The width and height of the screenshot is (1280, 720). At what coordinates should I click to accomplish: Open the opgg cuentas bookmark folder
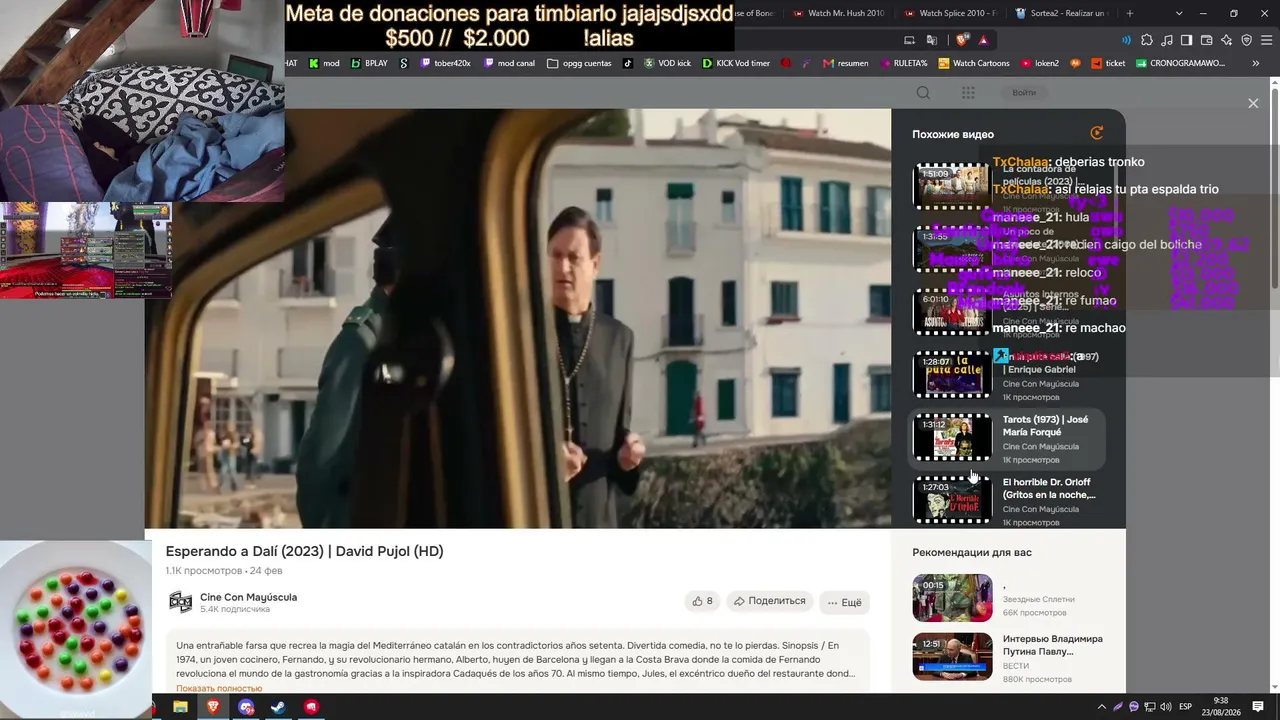pyautogui.click(x=579, y=63)
